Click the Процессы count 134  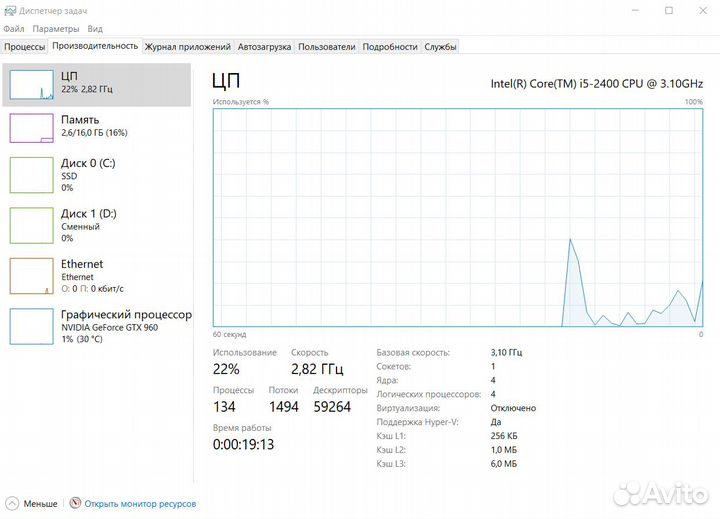pos(224,406)
